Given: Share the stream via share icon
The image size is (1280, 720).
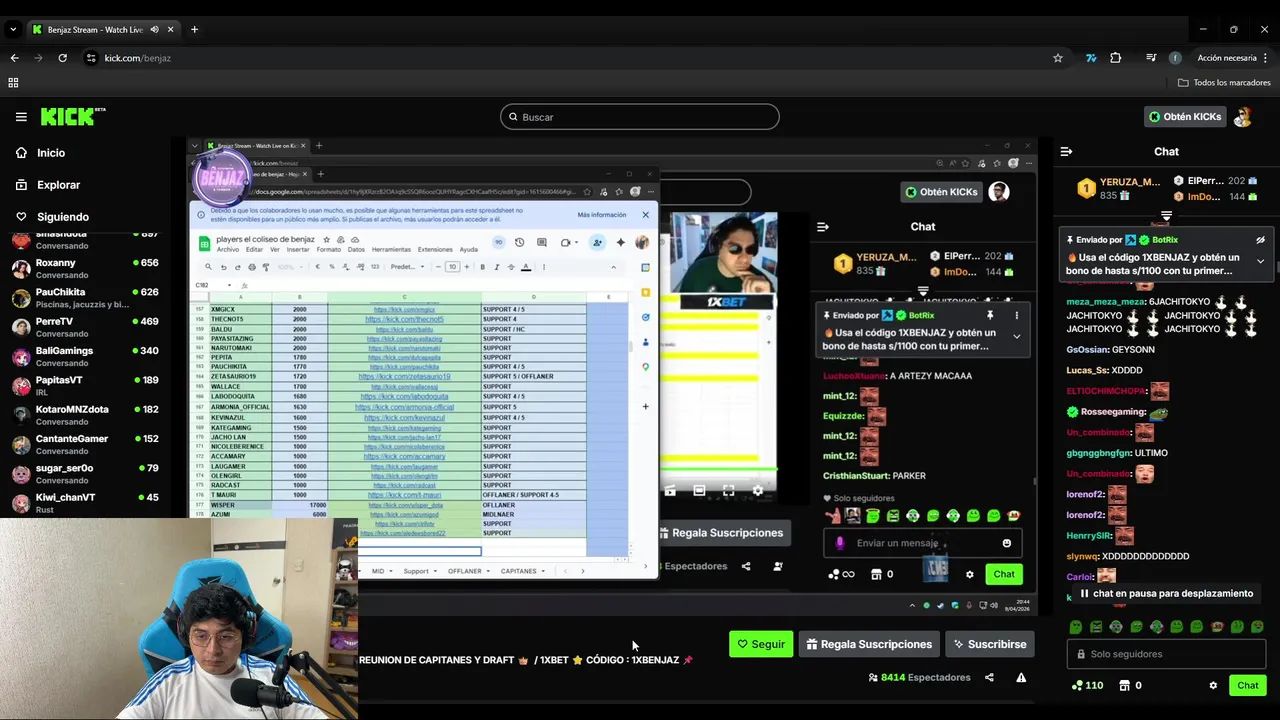Looking at the screenshot, I should 989,677.
